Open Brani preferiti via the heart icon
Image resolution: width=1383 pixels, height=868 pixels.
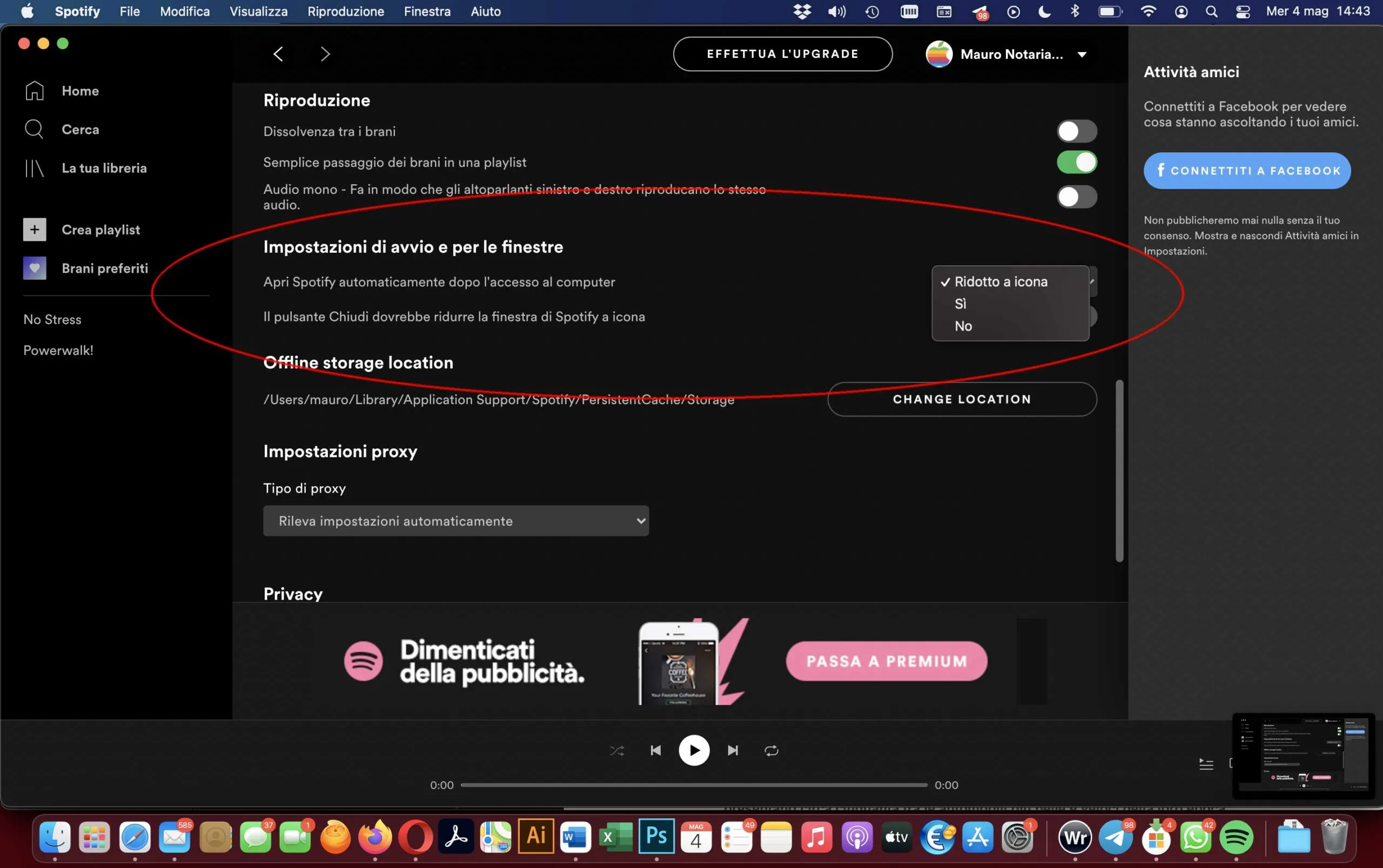click(x=34, y=267)
